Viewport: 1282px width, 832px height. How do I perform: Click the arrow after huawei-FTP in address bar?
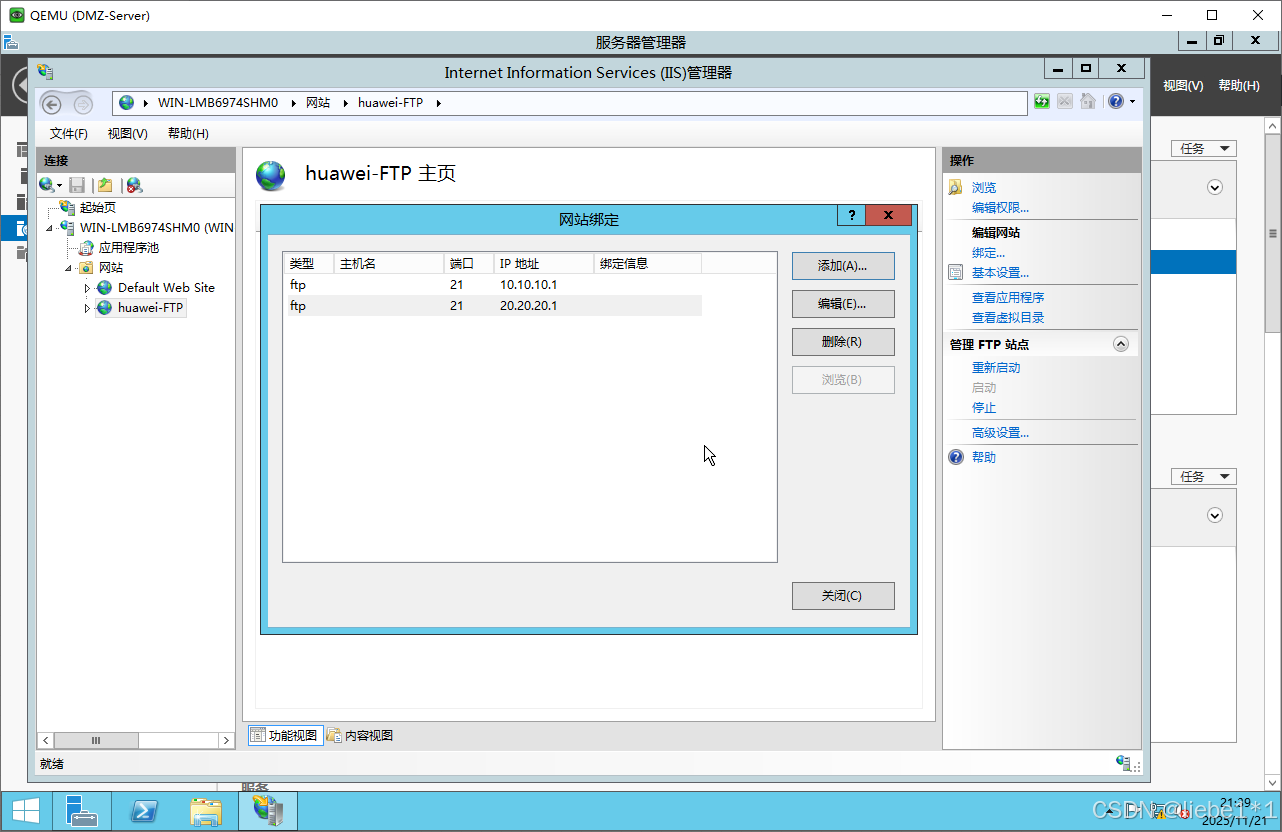coord(438,103)
